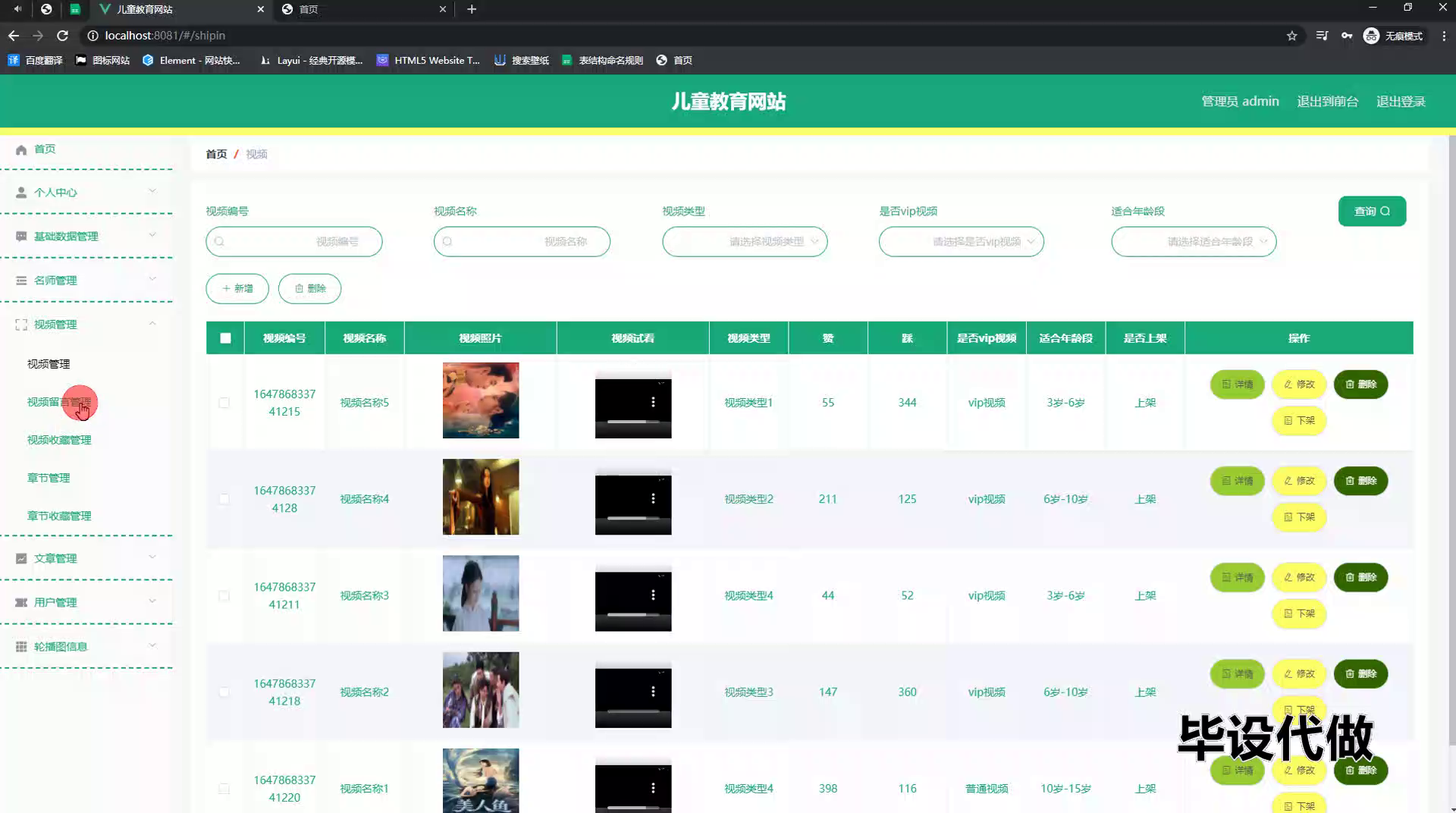Check the row checkbox for 视频名称5
The height and width of the screenshot is (813, 1456).
point(224,403)
